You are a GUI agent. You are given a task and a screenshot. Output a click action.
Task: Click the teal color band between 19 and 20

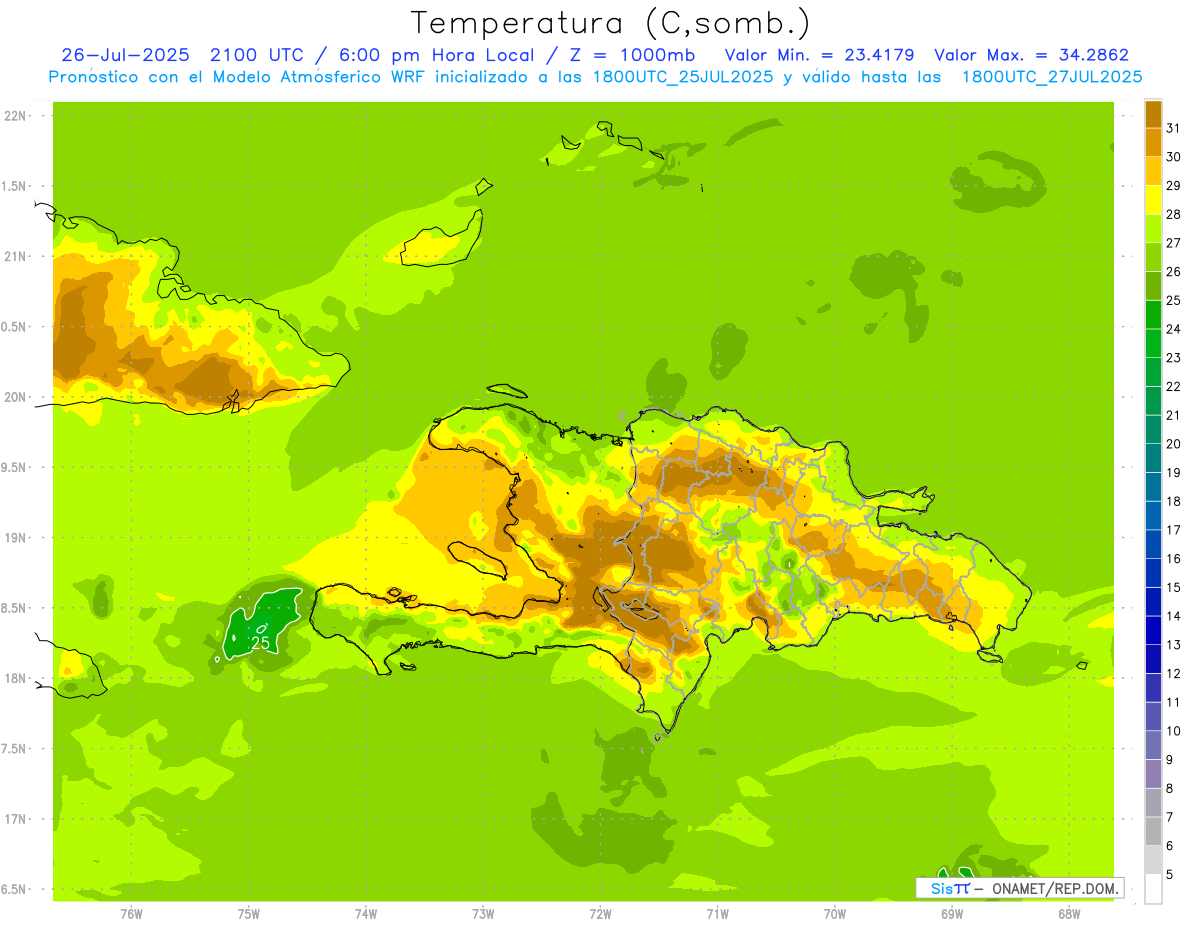pos(1153,458)
